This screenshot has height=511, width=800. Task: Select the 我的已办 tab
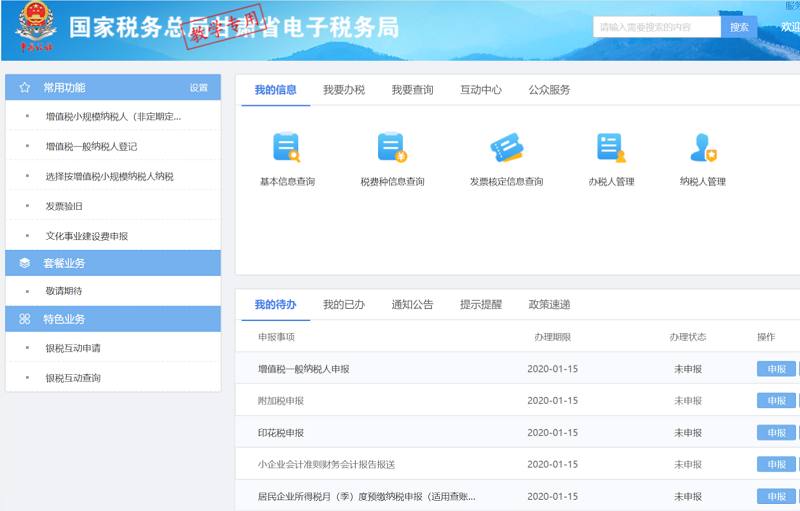pyautogui.click(x=344, y=305)
